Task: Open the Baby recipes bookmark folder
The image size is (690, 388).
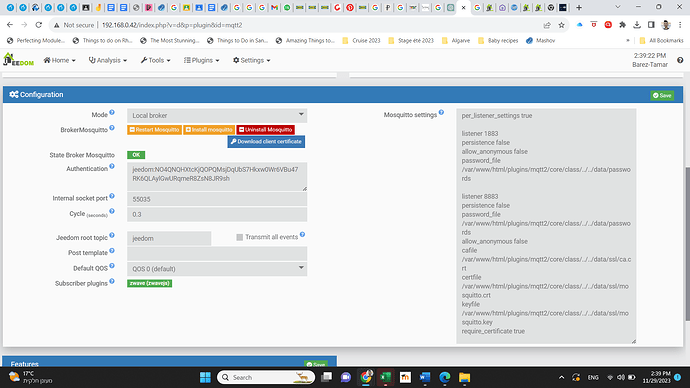Action: pos(498,40)
